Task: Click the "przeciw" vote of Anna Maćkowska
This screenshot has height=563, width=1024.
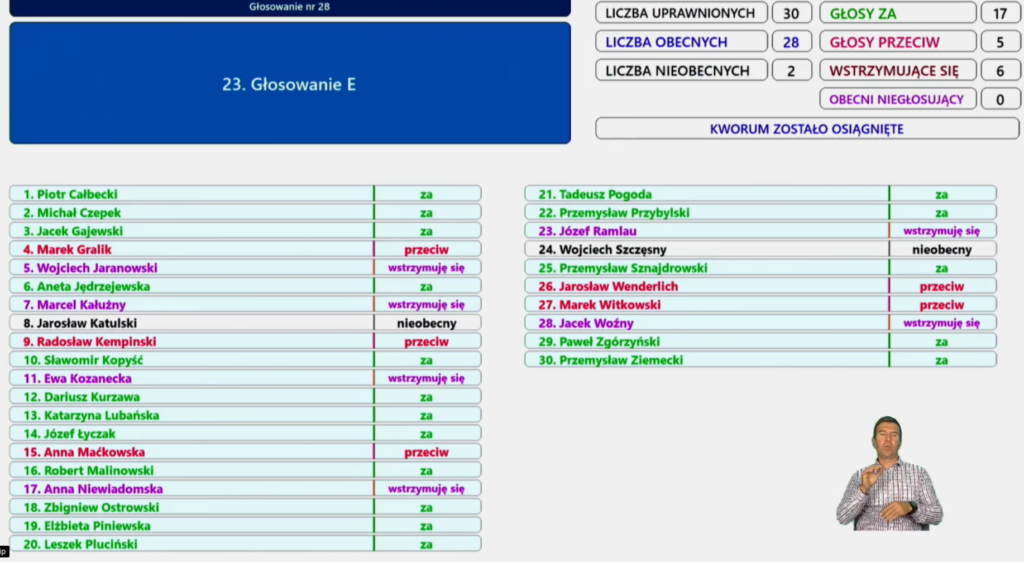Action: pyautogui.click(x=426, y=452)
